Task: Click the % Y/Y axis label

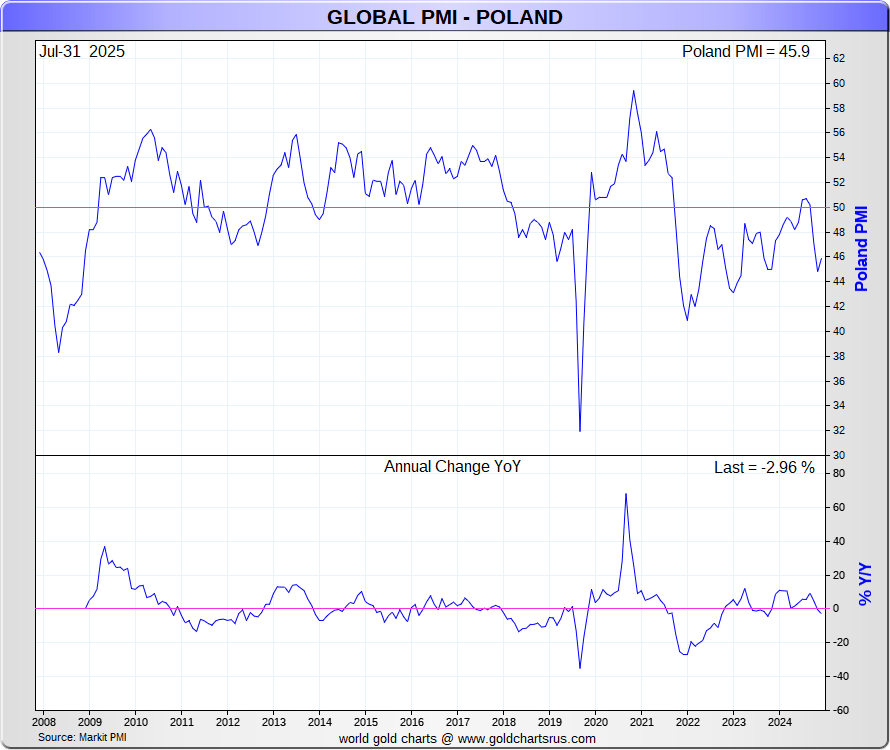Action: pyautogui.click(x=866, y=584)
